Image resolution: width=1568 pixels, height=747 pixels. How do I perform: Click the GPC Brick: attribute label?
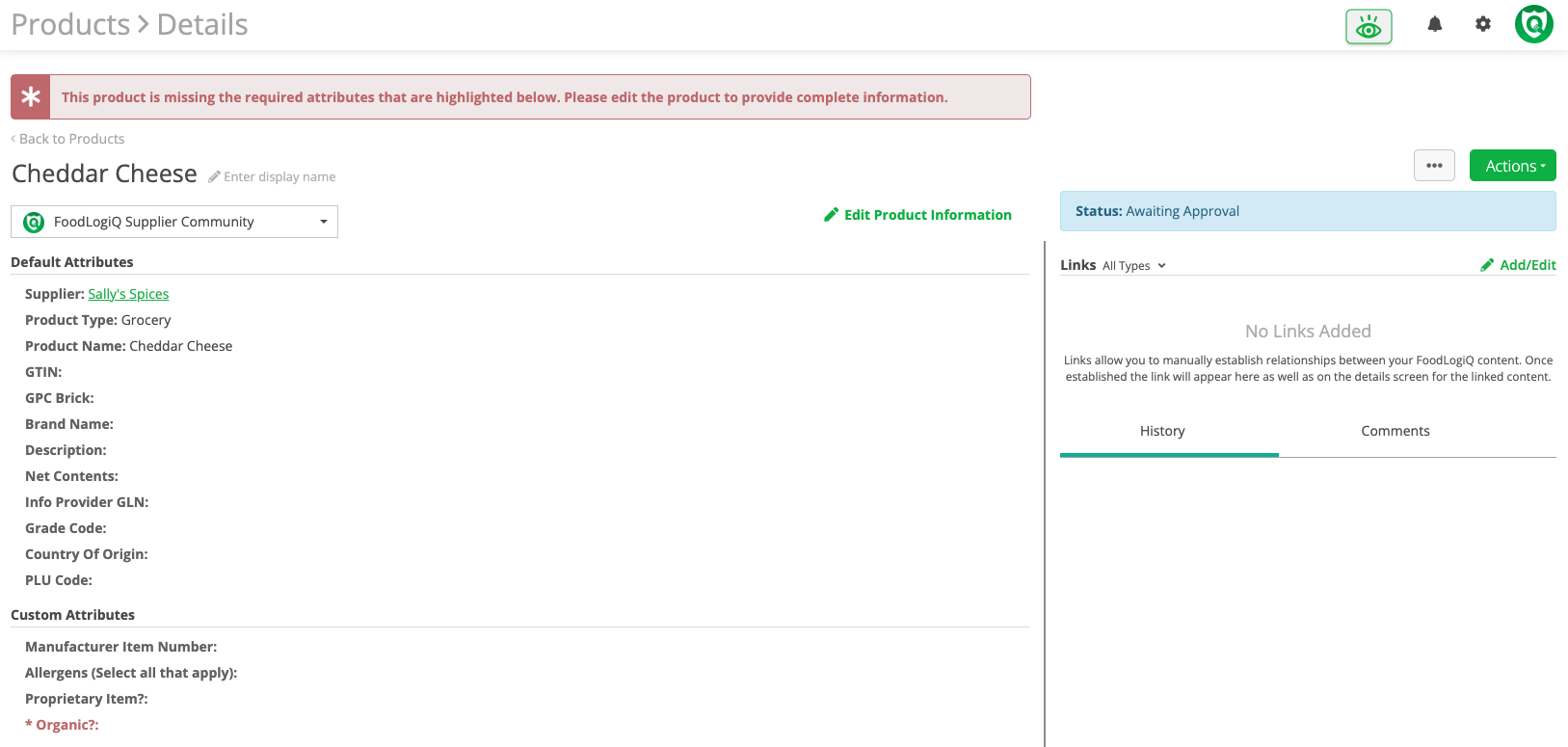coord(60,398)
